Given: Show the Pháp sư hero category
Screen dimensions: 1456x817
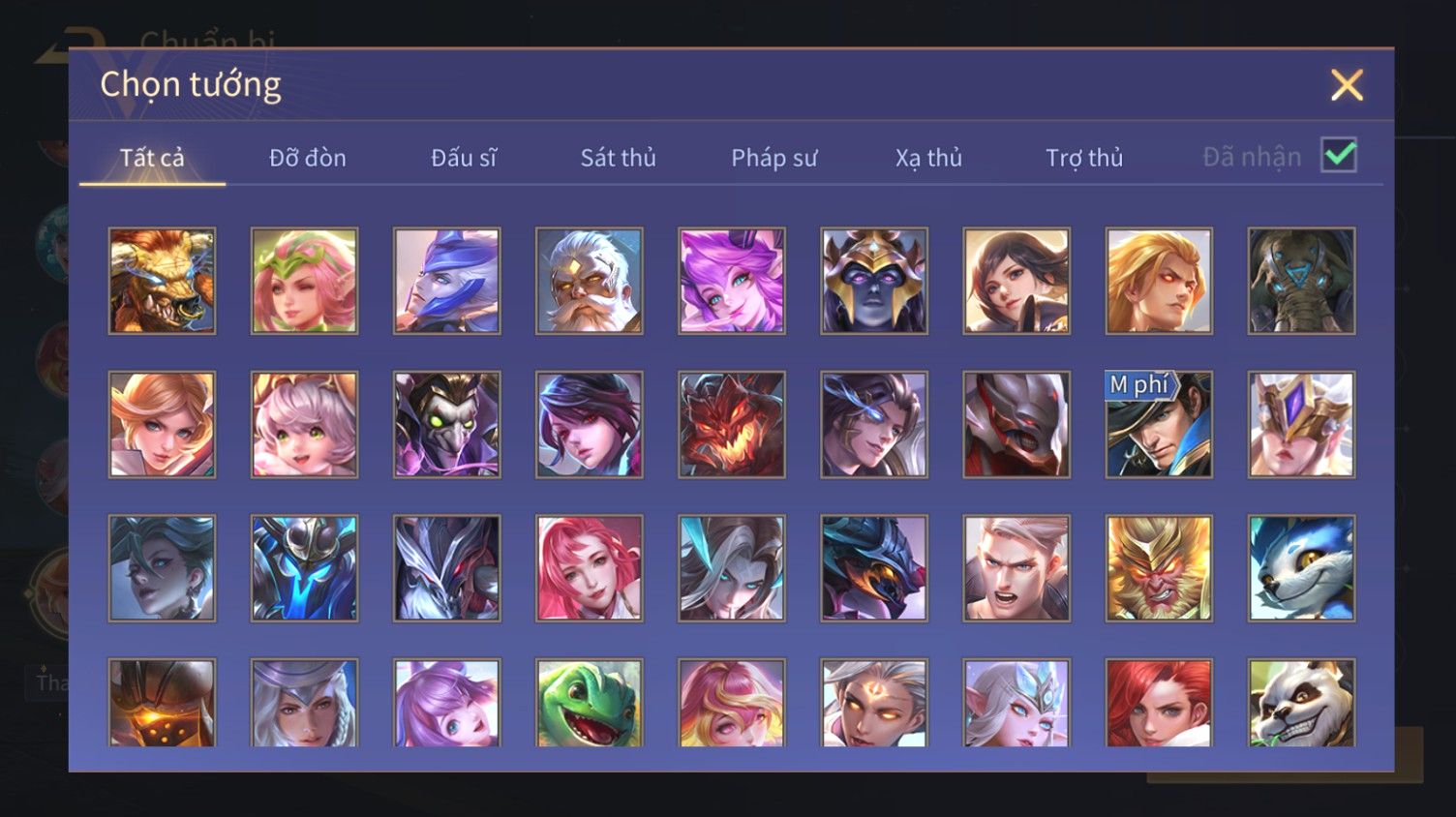Looking at the screenshot, I should [x=774, y=157].
